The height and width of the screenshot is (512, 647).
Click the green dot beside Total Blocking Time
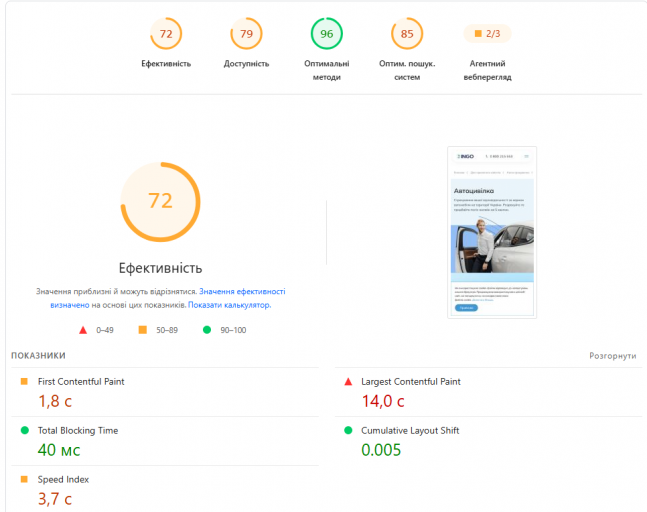pos(25,430)
